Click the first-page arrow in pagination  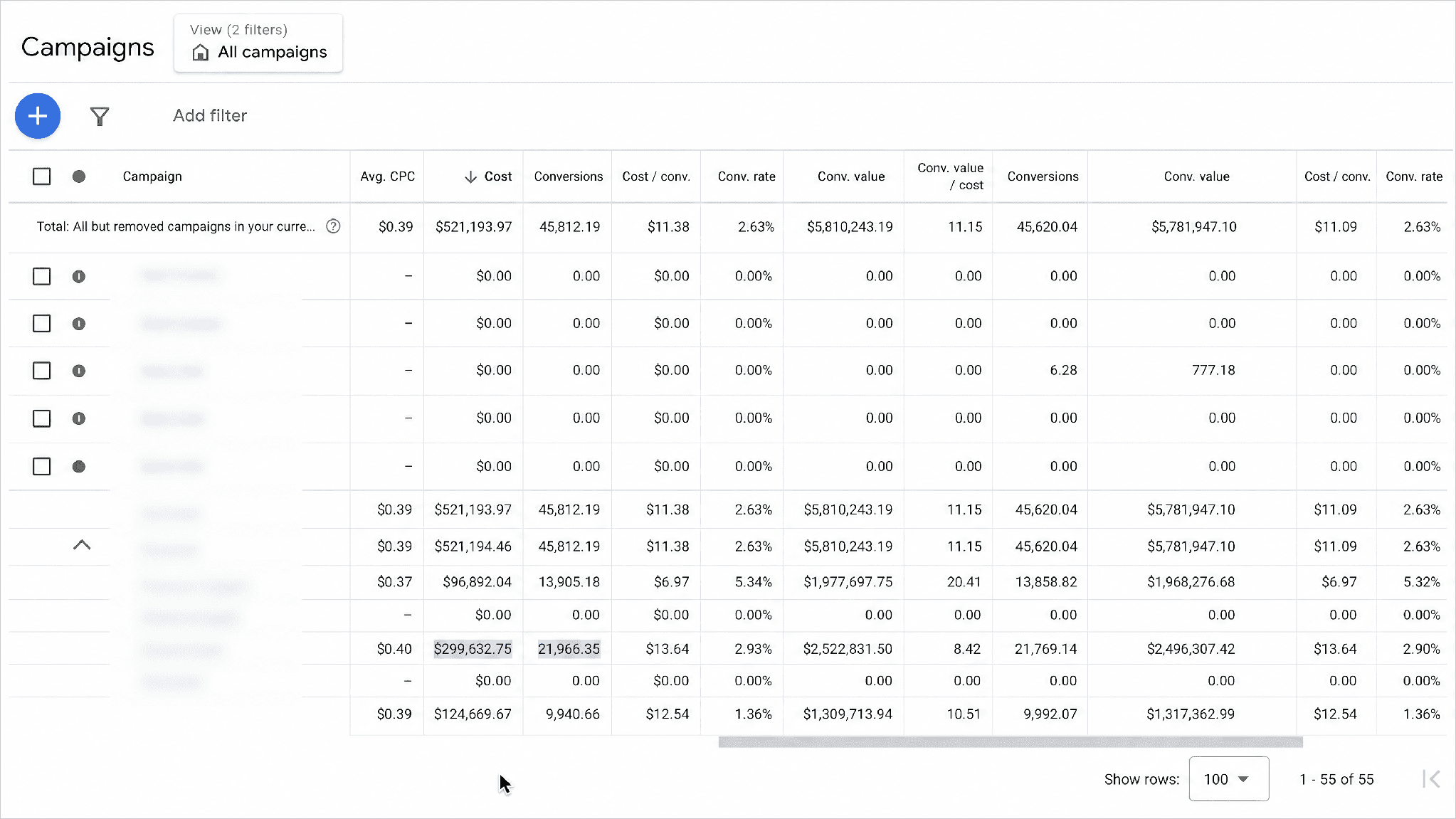(1432, 779)
